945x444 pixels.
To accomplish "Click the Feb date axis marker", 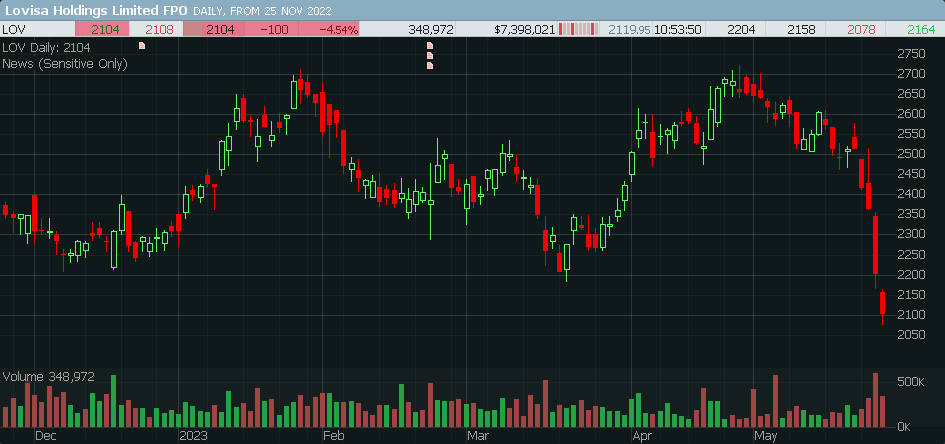I will pos(333,436).
